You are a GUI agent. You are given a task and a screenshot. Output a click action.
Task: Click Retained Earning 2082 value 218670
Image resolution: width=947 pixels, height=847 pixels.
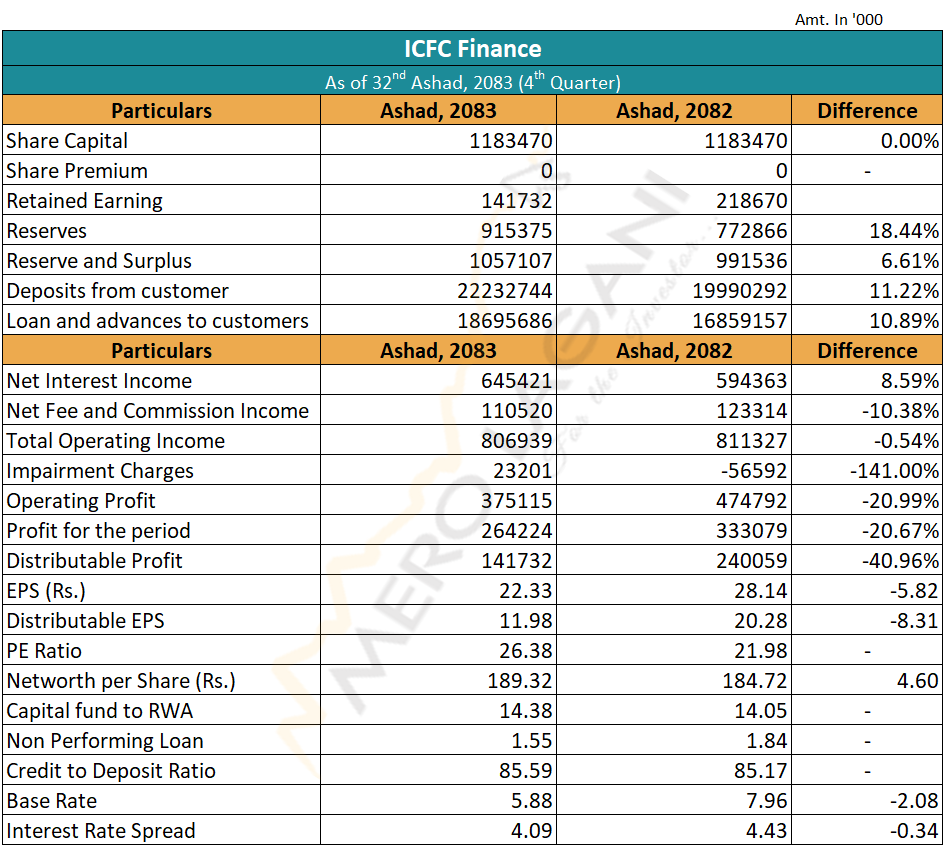751,201
